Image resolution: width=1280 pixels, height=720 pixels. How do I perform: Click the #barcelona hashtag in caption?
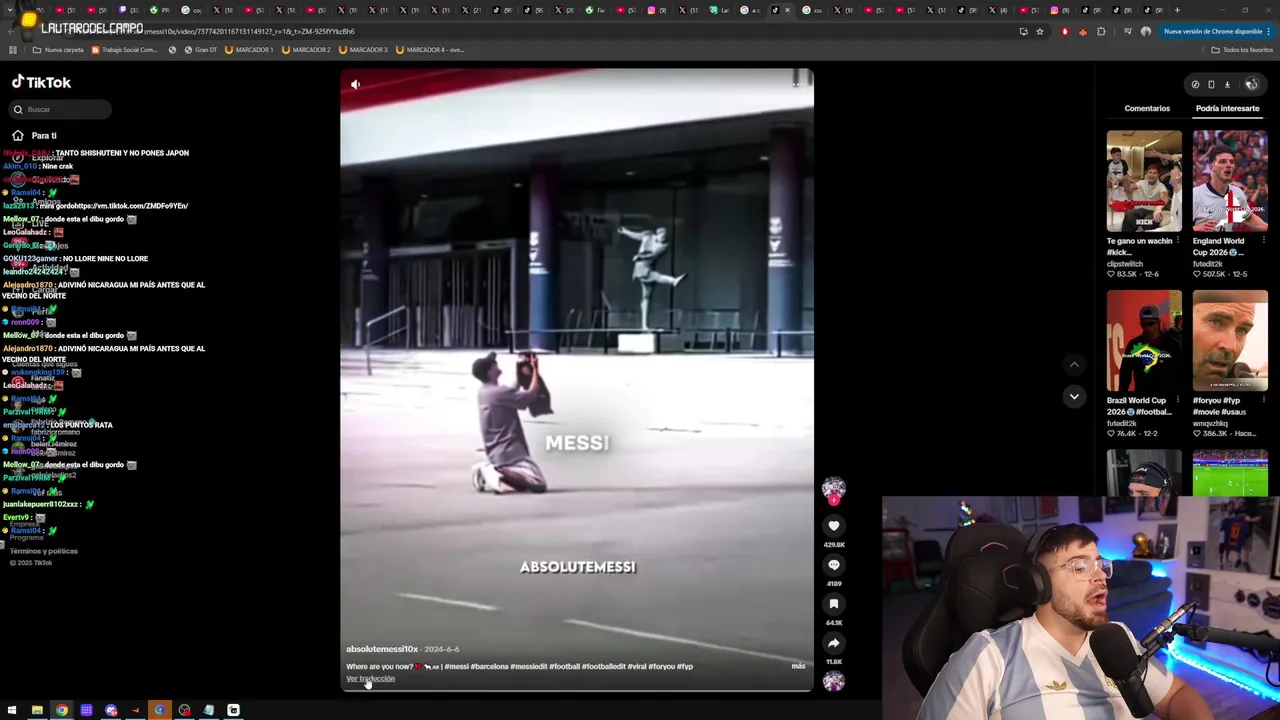[489, 667]
